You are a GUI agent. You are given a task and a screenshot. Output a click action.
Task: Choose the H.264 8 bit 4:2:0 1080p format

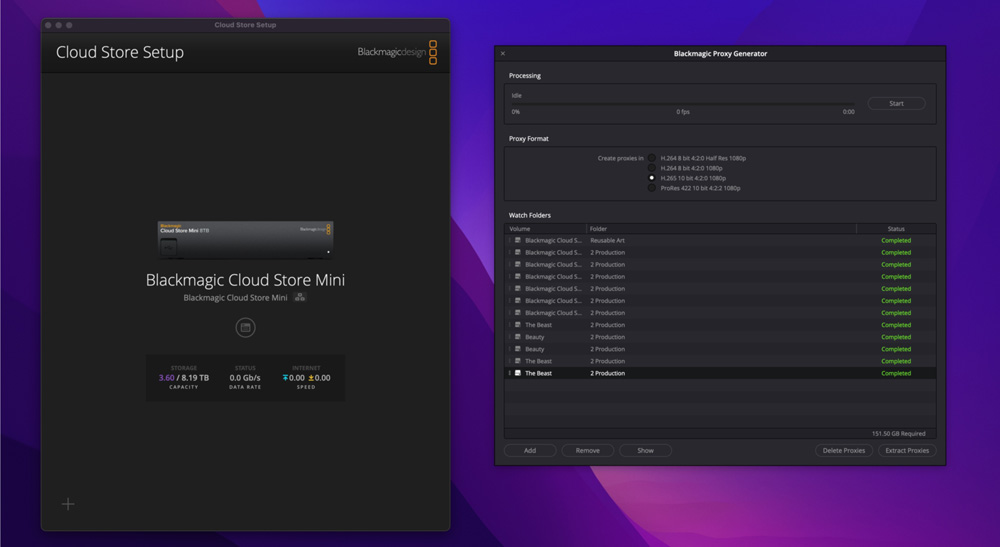652,168
